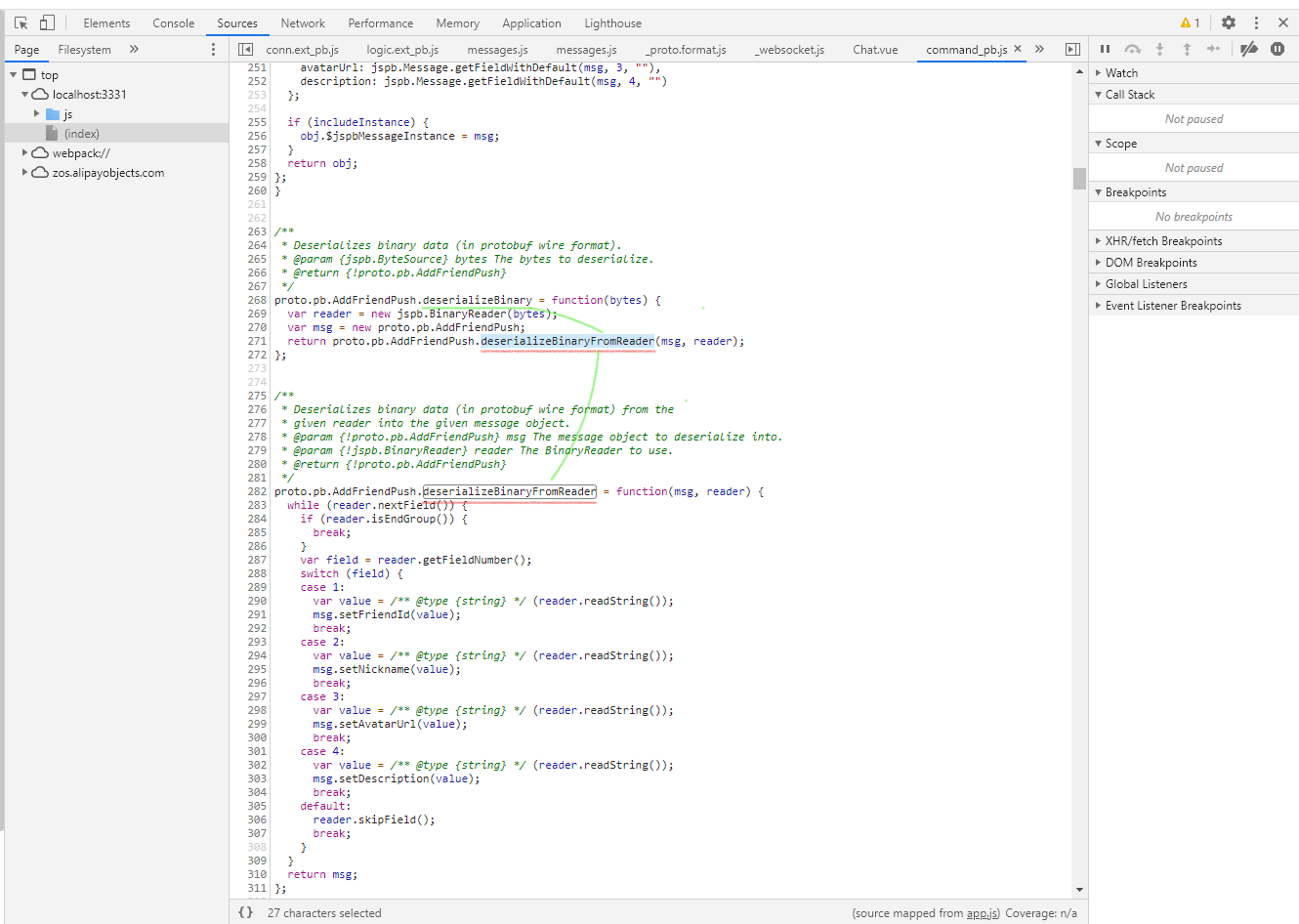Open the _websocket.js file tab
Screen dimensions: 1299x924
click(x=789, y=50)
